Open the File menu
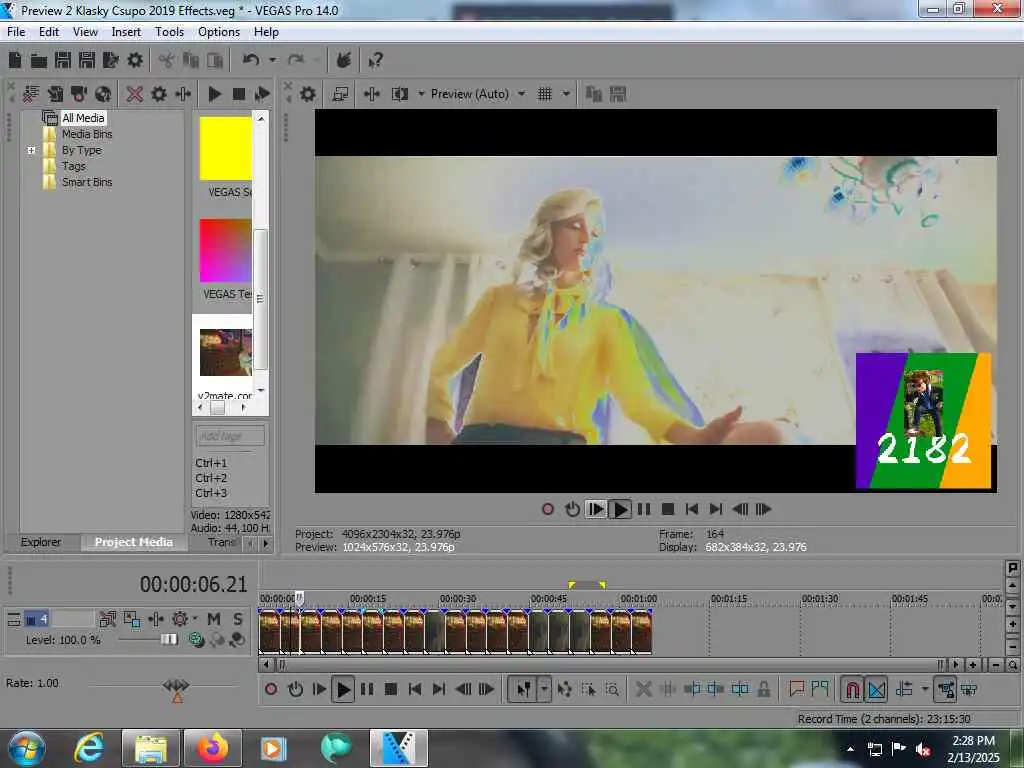This screenshot has height=768, width=1024. click(16, 31)
